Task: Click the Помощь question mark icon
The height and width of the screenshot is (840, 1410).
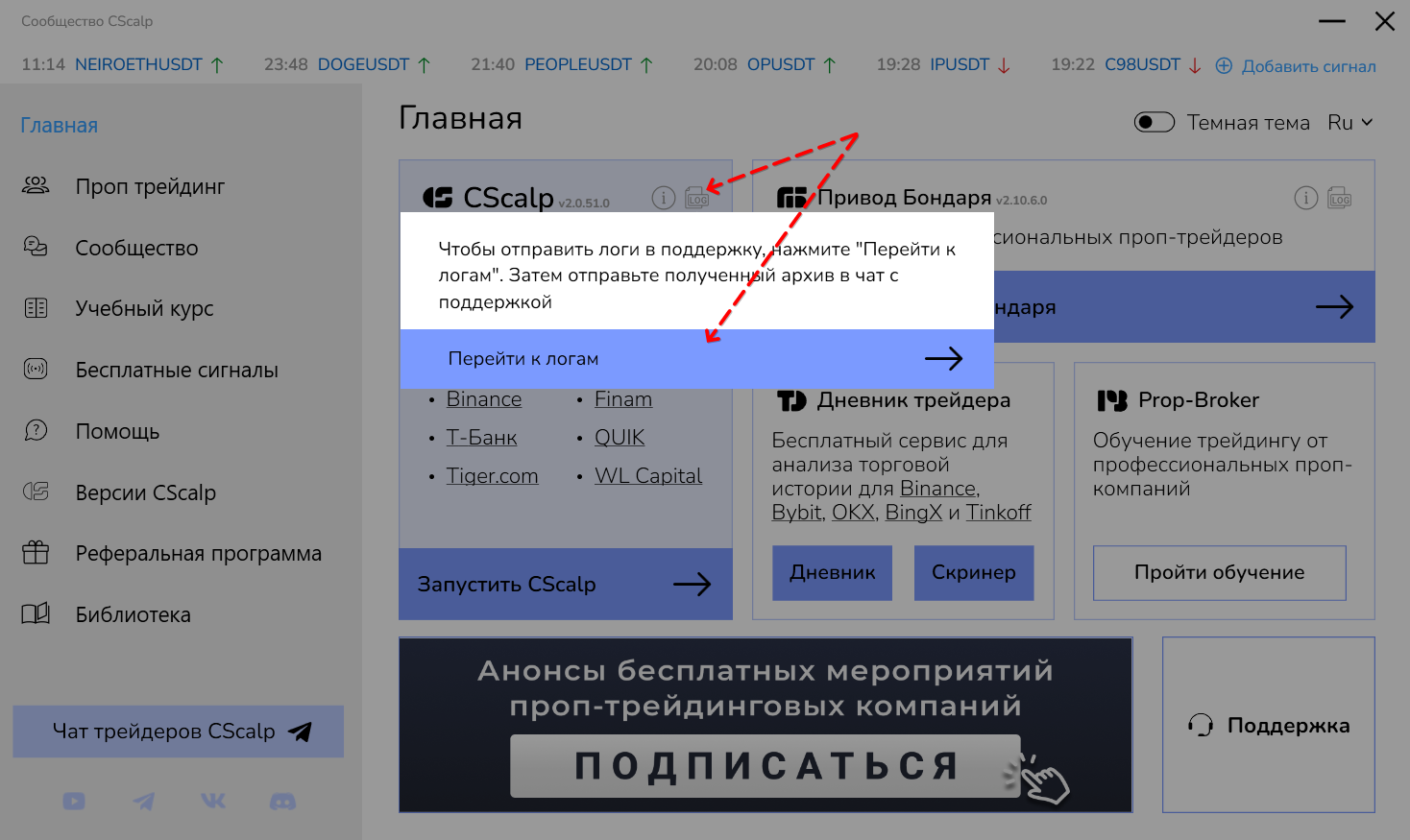Action: (36, 430)
